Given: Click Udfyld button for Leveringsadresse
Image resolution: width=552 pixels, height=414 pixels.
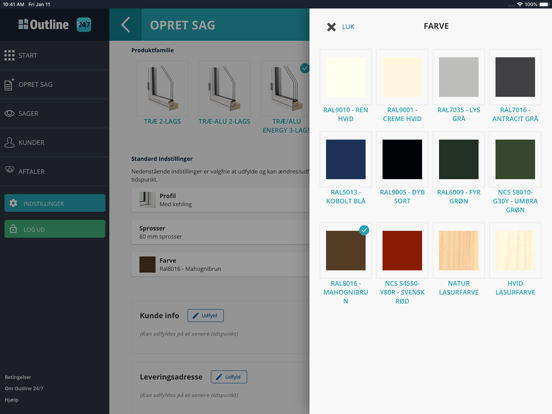Looking at the screenshot, I should (229, 377).
